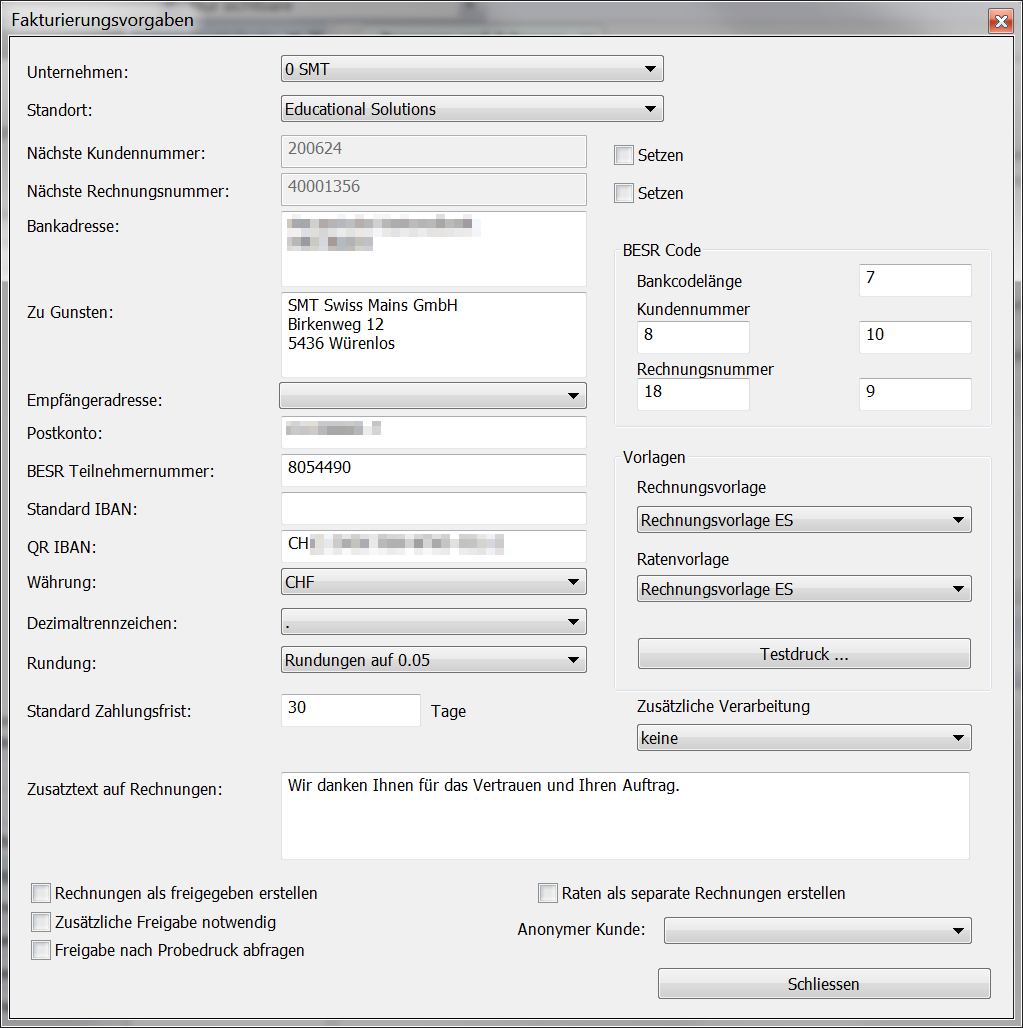Check Zusätzliche Freigabe notwendig
The width and height of the screenshot is (1023, 1028).
point(41,922)
